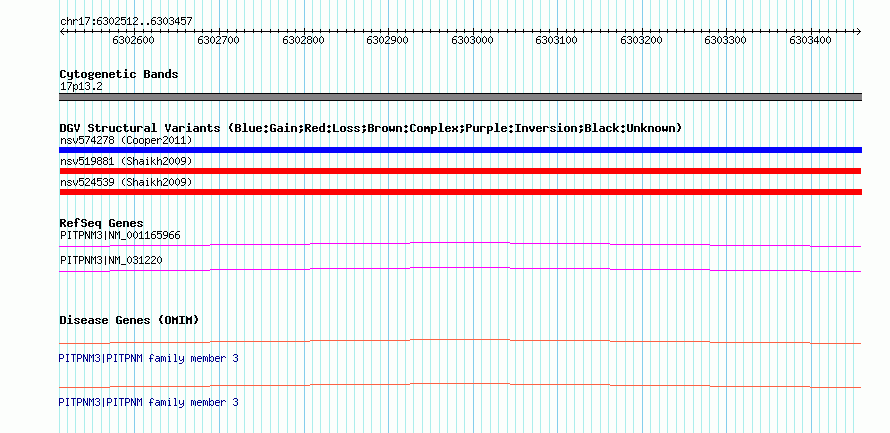Click nsv519881 (Shaikh2009) variant label

pyautogui.click(x=126, y=161)
